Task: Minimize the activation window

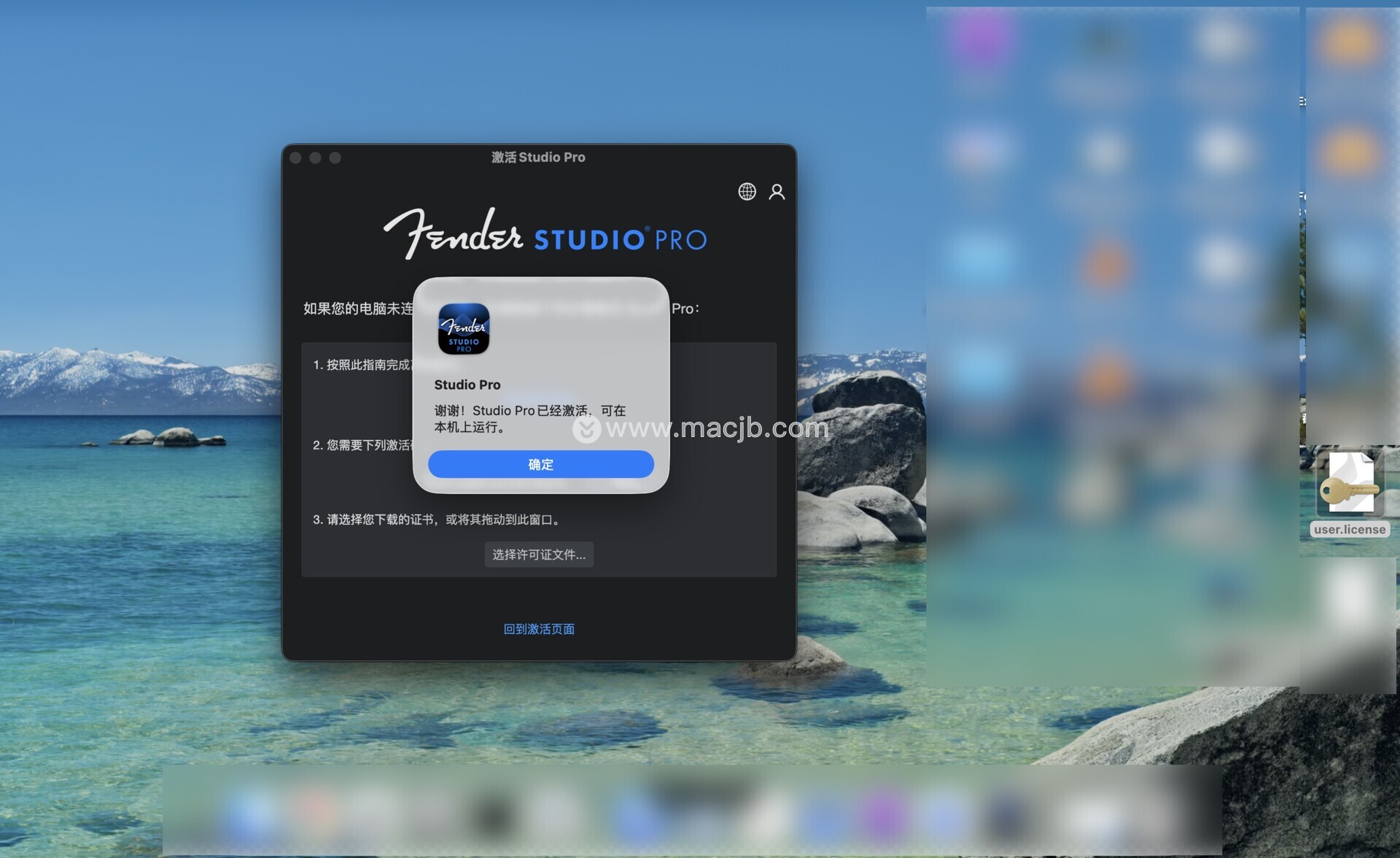Action: (x=316, y=158)
